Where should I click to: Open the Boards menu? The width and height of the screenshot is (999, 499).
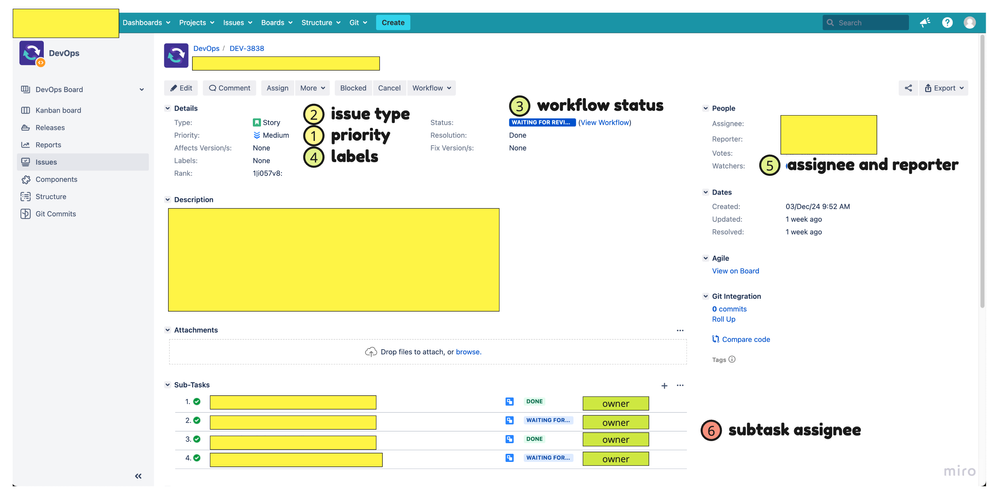click(x=277, y=22)
